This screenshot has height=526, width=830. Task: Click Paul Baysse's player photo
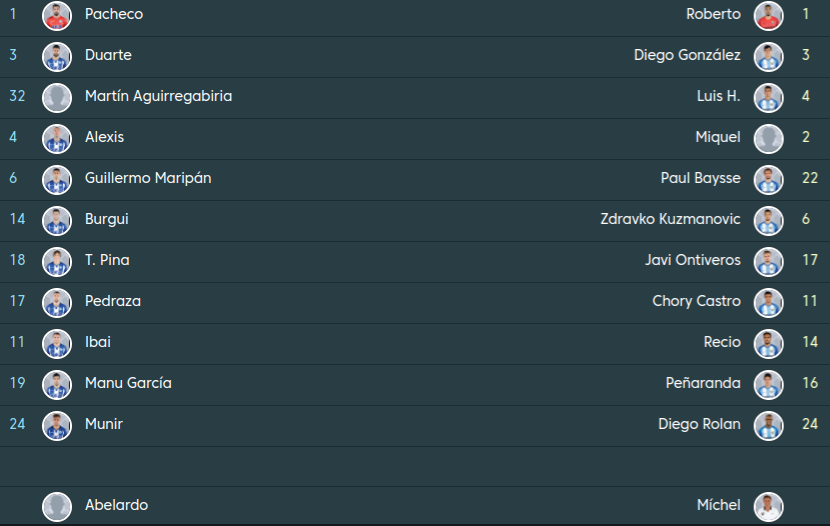point(768,179)
